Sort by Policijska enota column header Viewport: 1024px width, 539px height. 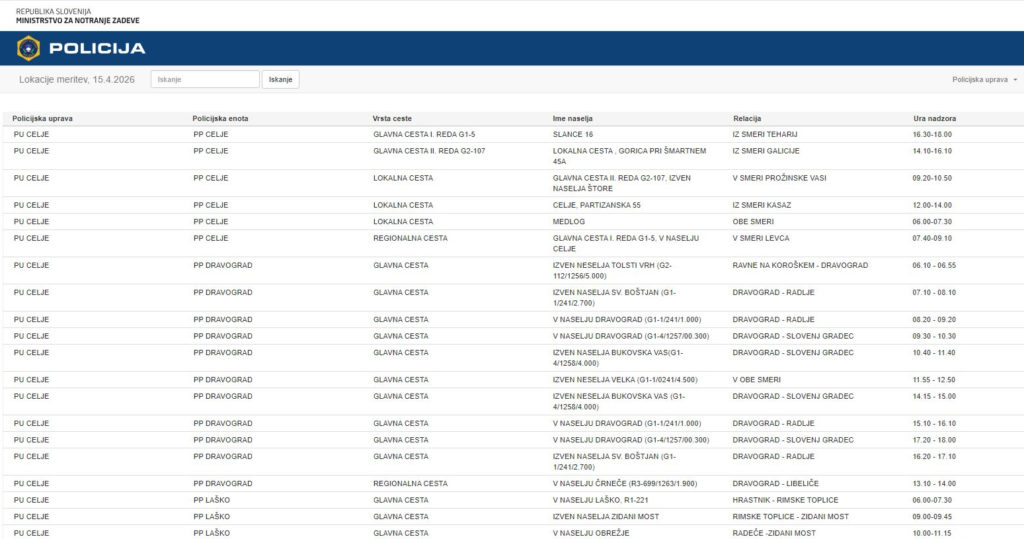pos(220,118)
